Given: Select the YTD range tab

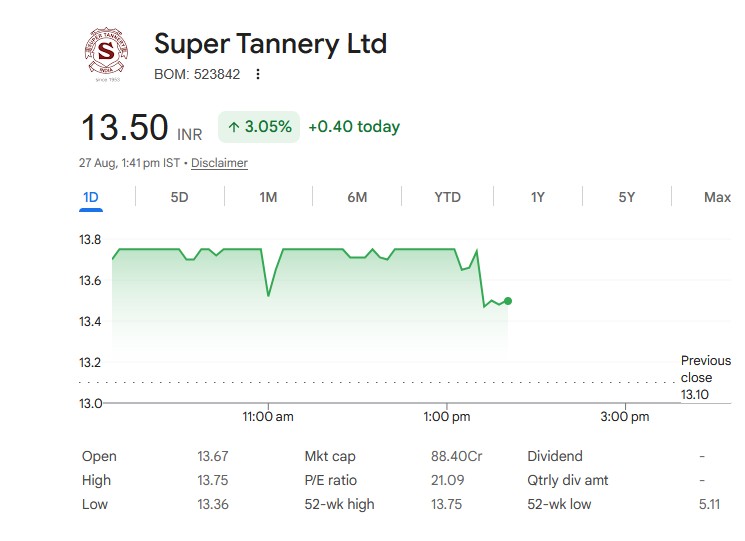Looking at the screenshot, I should click(448, 197).
